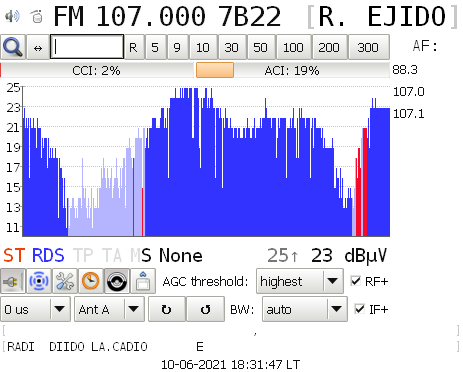Open the 0 us de-emphasis dropdown
The image size is (463, 372).
(36, 309)
